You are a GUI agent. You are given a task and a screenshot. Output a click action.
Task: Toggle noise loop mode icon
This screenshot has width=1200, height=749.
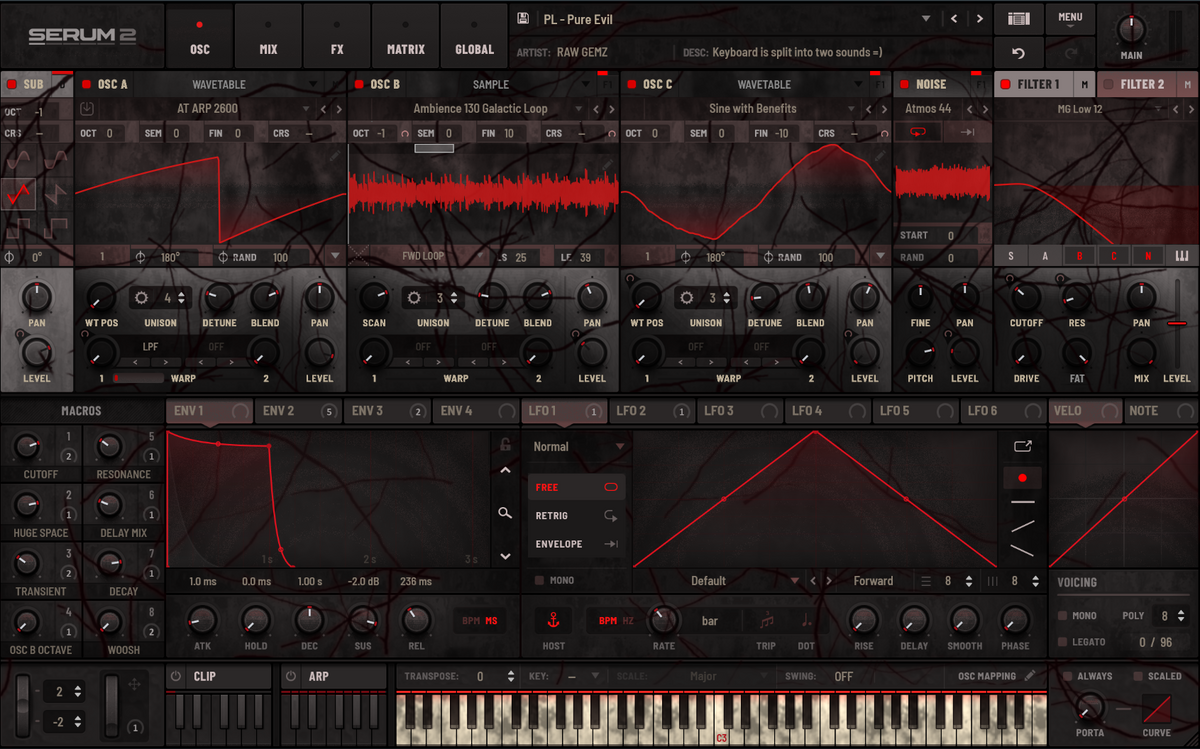click(x=917, y=131)
